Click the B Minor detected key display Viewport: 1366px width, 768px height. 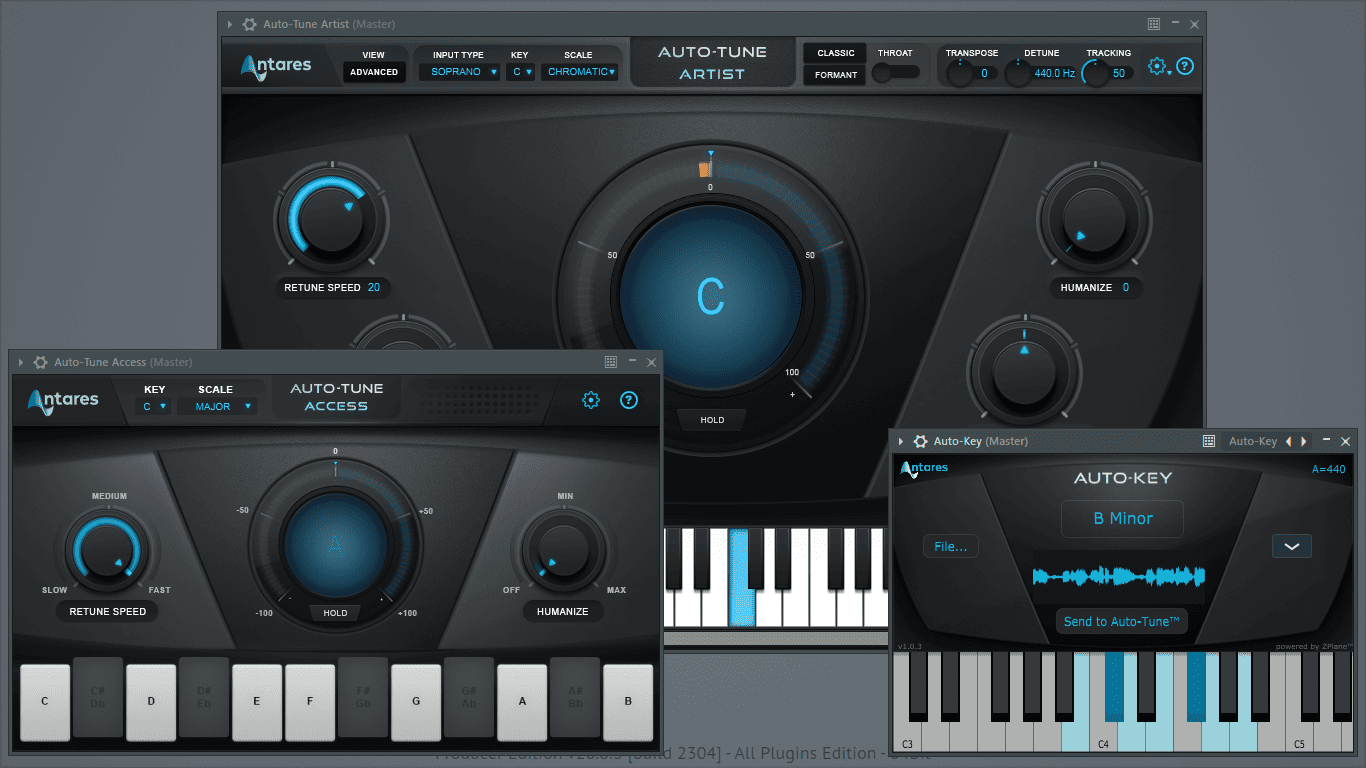(1122, 519)
